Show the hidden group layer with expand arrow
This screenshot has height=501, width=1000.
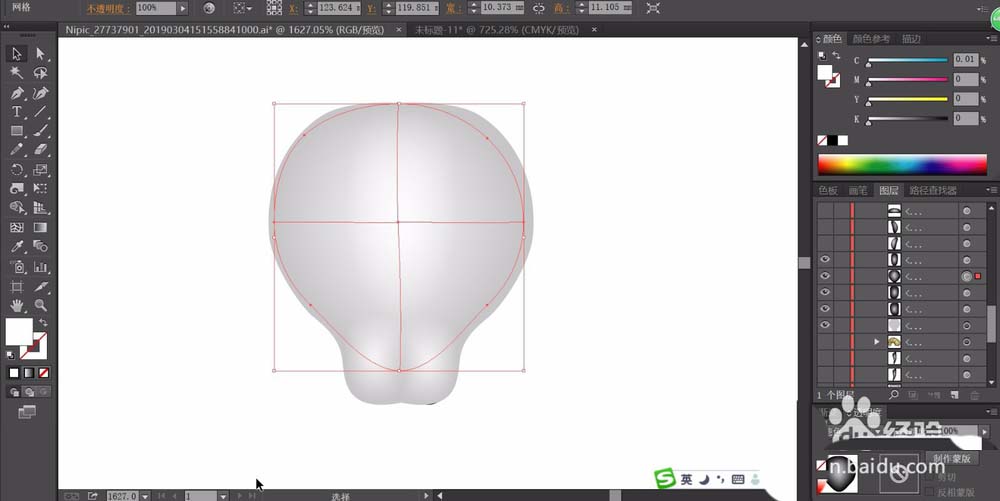tap(825, 342)
